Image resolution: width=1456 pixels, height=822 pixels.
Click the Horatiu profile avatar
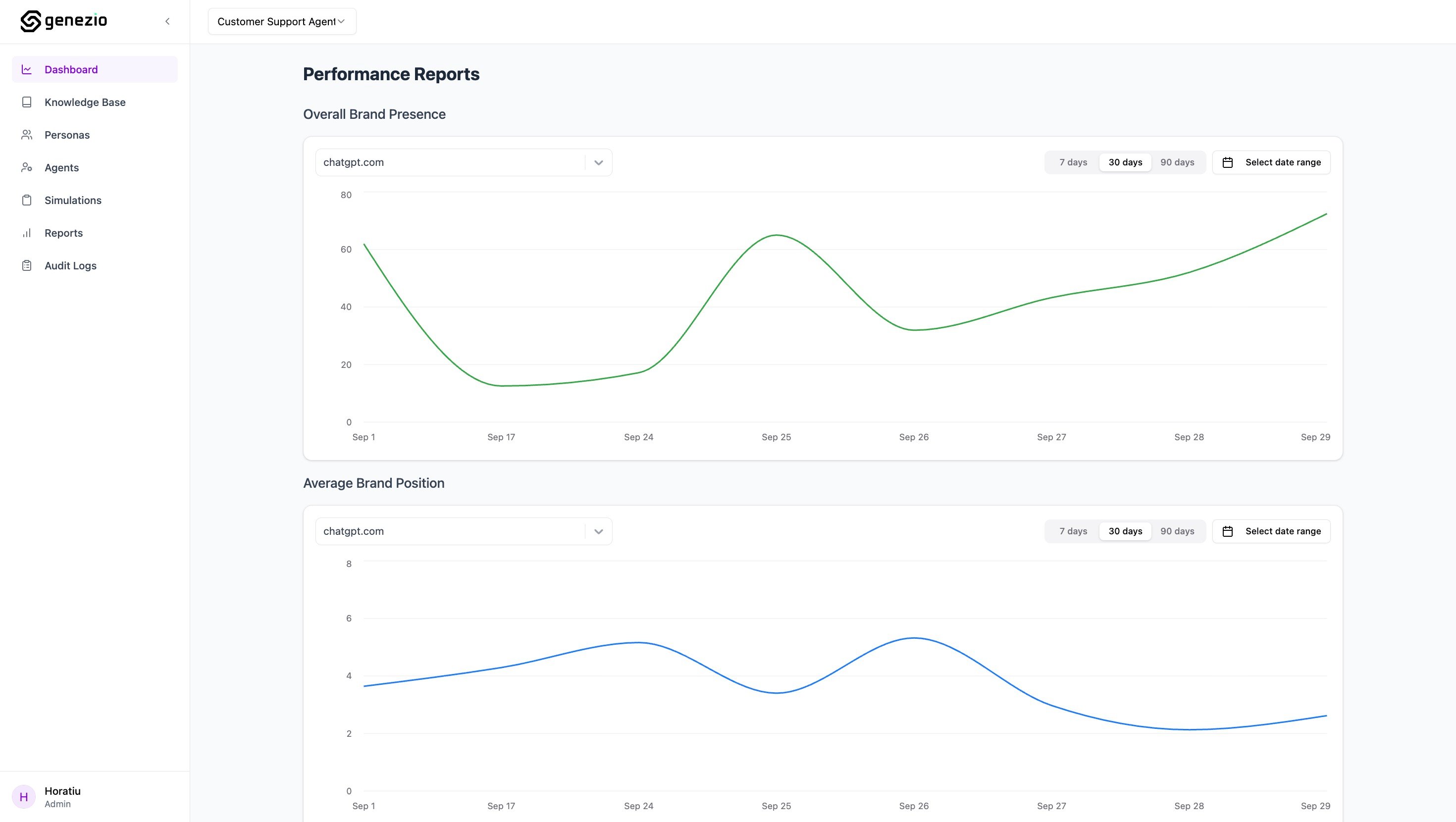pyautogui.click(x=24, y=797)
